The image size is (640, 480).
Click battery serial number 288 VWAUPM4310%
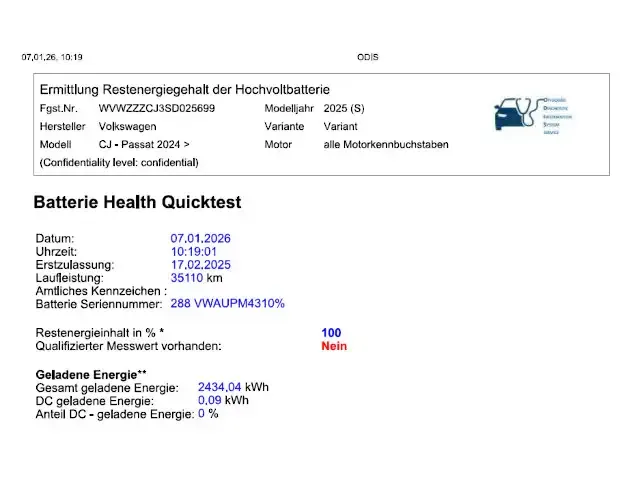click(227, 303)
